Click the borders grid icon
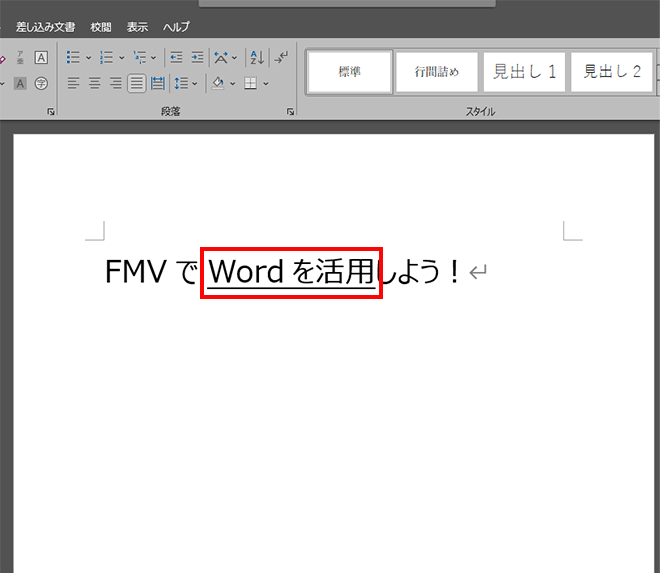Image resolution: width=660 pixels, height=573 pixels. [250, 83]
